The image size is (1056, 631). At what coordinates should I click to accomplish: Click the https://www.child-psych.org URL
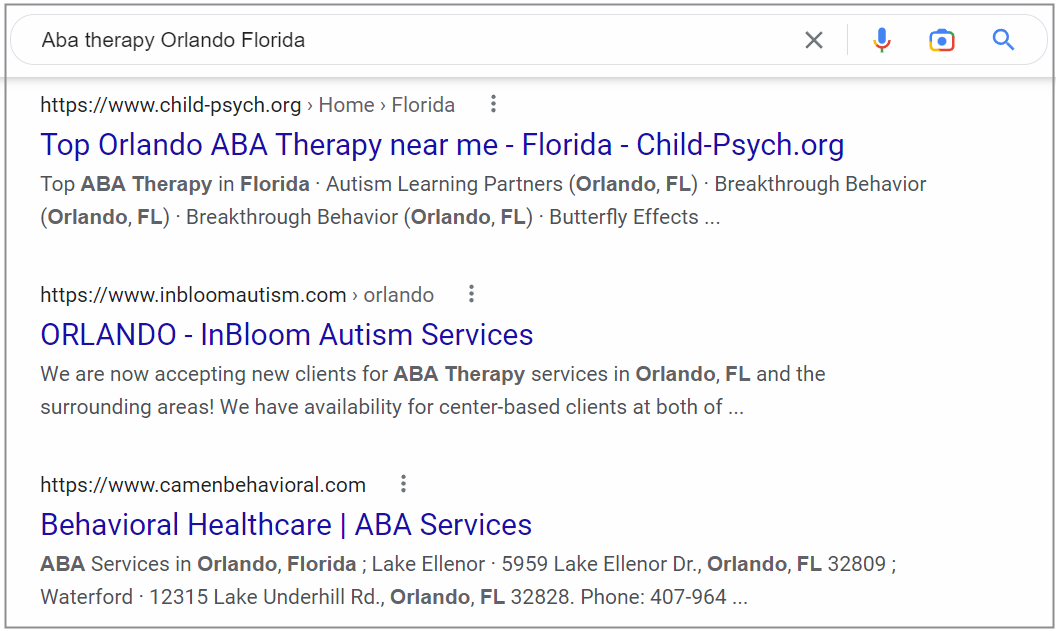click(x=170, y=104)
